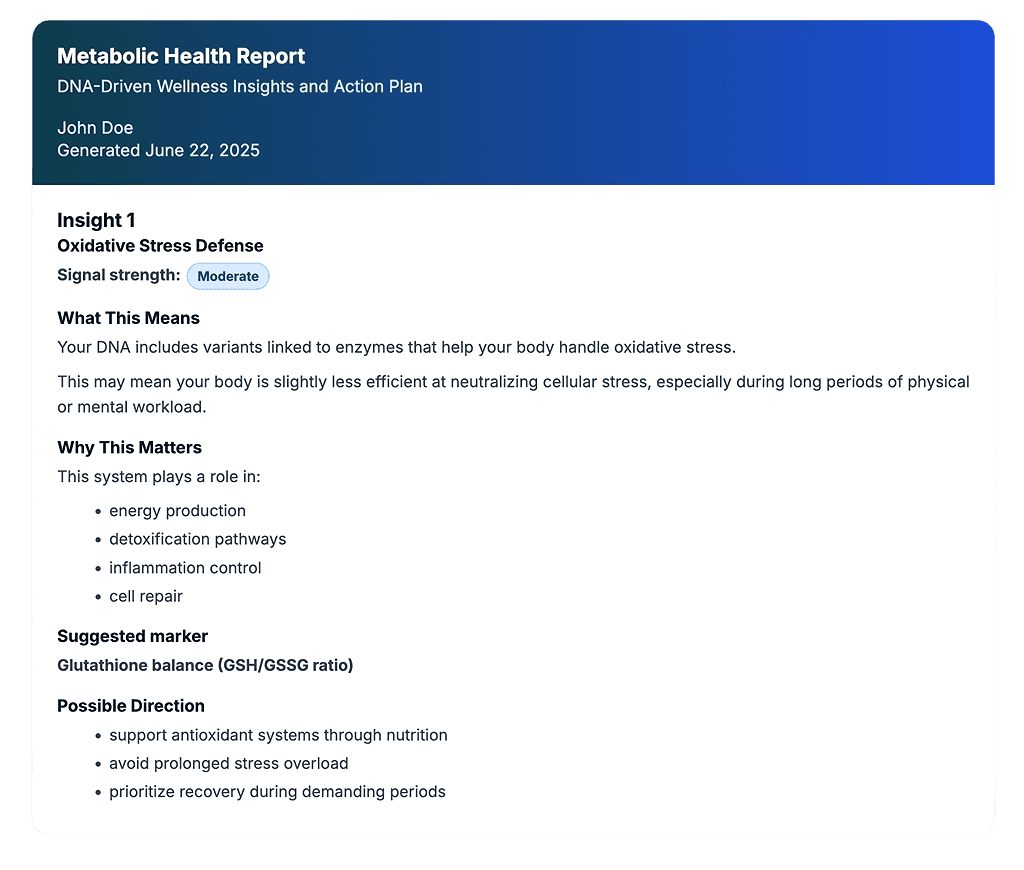Click the Possible Direction heading
1024x870 pixels.
(131, 706)
